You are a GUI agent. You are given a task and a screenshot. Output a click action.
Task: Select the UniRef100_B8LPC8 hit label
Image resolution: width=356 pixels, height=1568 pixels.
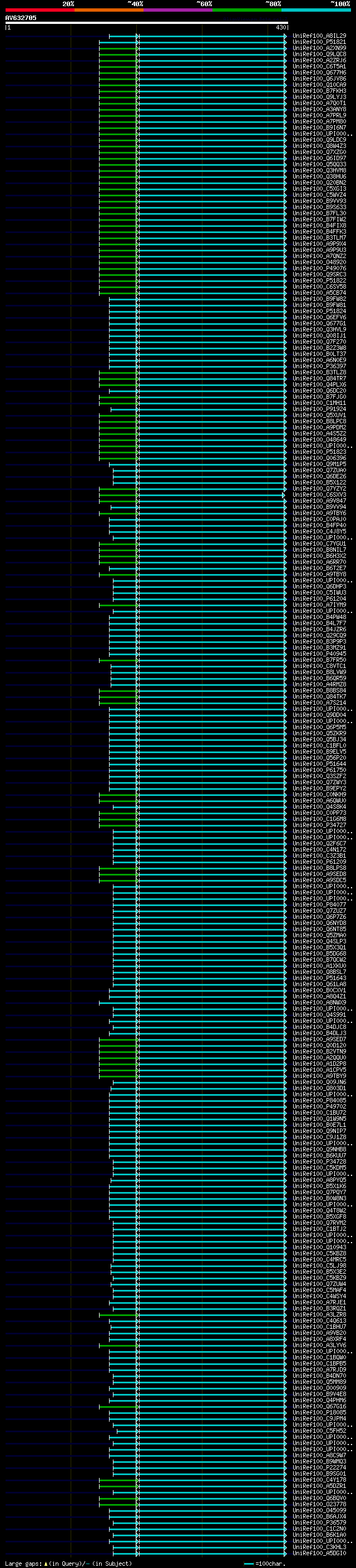click(319, 421)
